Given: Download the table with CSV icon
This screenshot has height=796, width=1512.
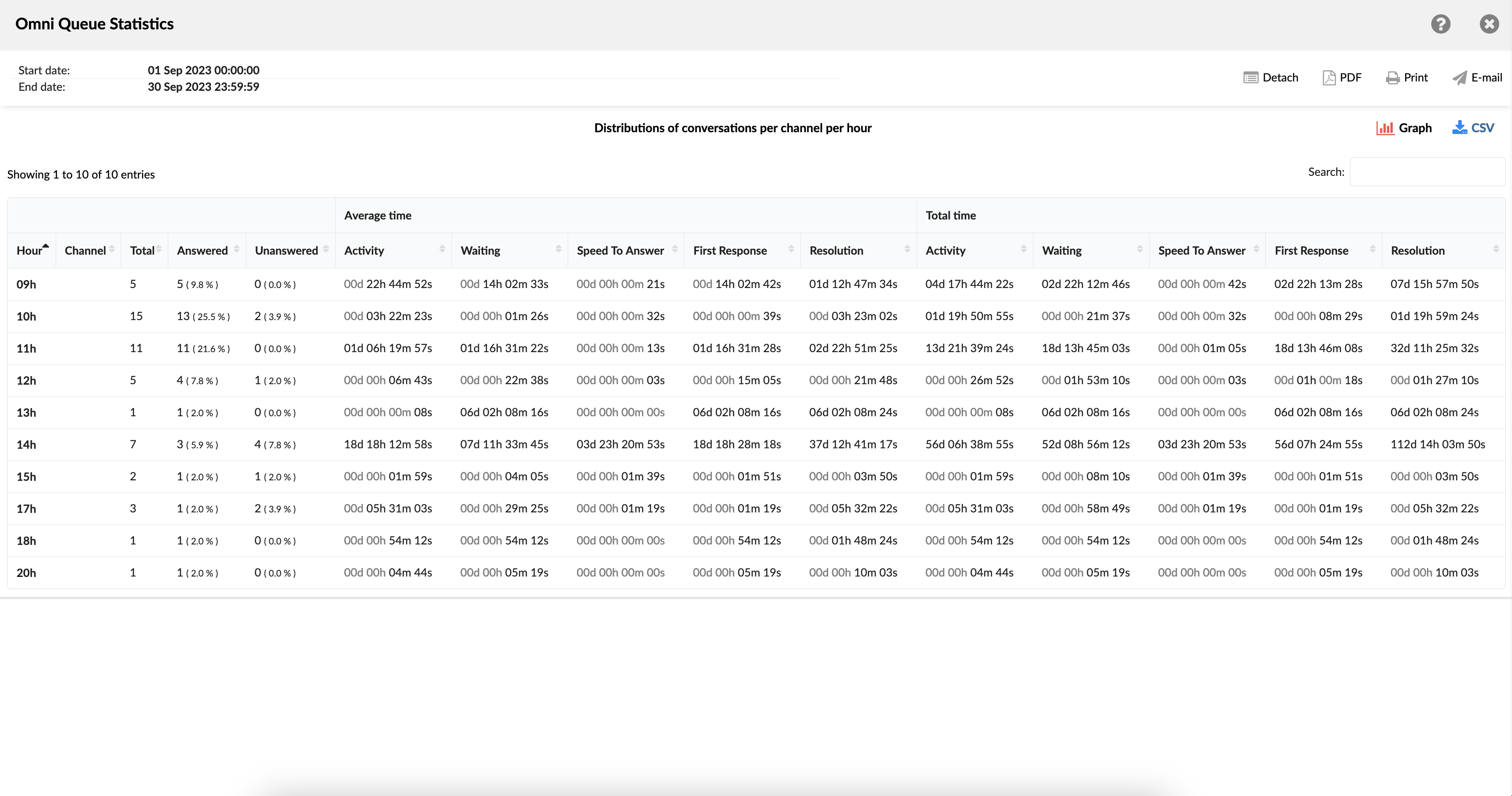Looking at the screenshot, I should 1459,128.
